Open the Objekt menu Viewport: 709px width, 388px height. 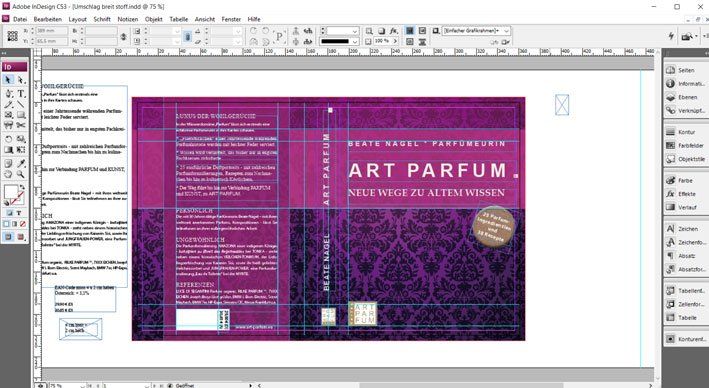coord(154,19)
